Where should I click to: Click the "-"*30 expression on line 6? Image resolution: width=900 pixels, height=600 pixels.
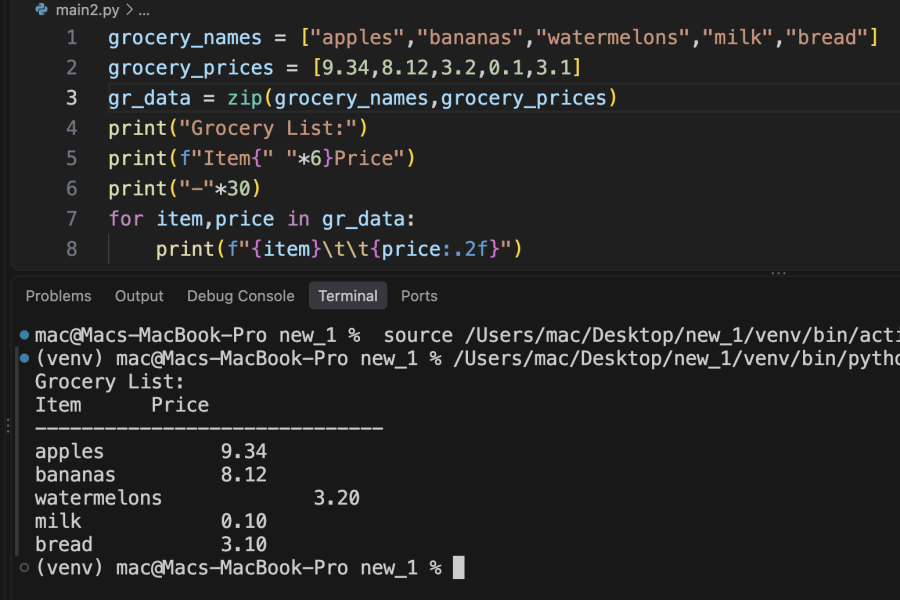(215, 188)
